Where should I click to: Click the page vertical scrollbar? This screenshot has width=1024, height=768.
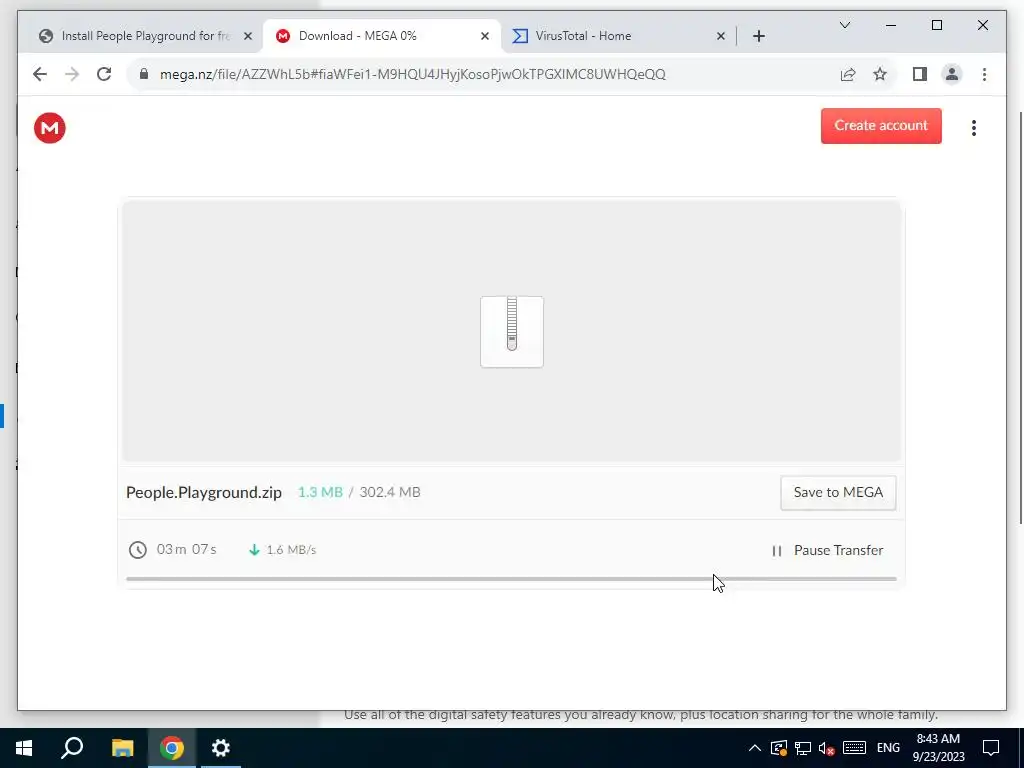pos(1019,317)
